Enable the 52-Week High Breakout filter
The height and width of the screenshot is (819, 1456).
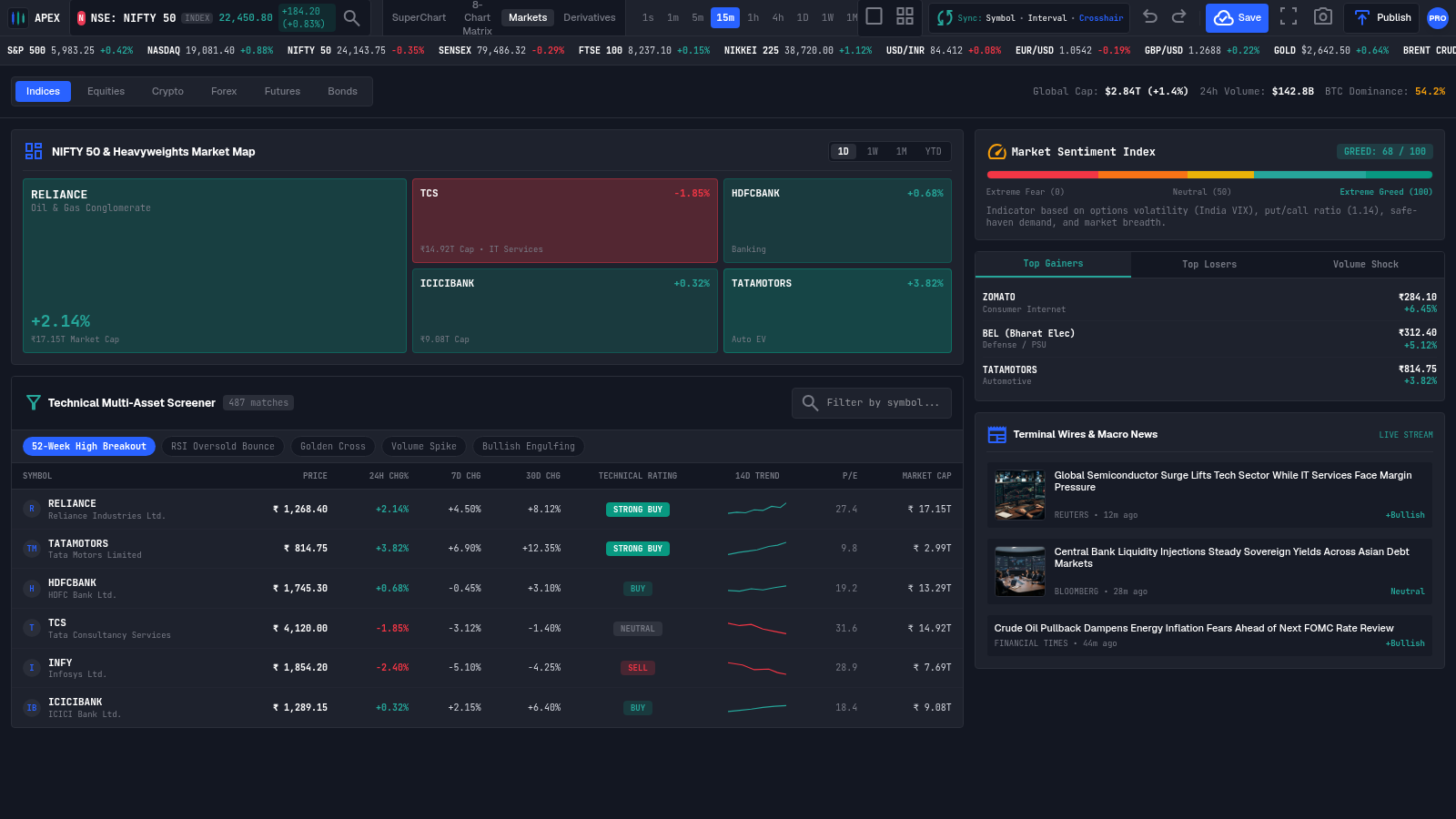tap(89, 447)
